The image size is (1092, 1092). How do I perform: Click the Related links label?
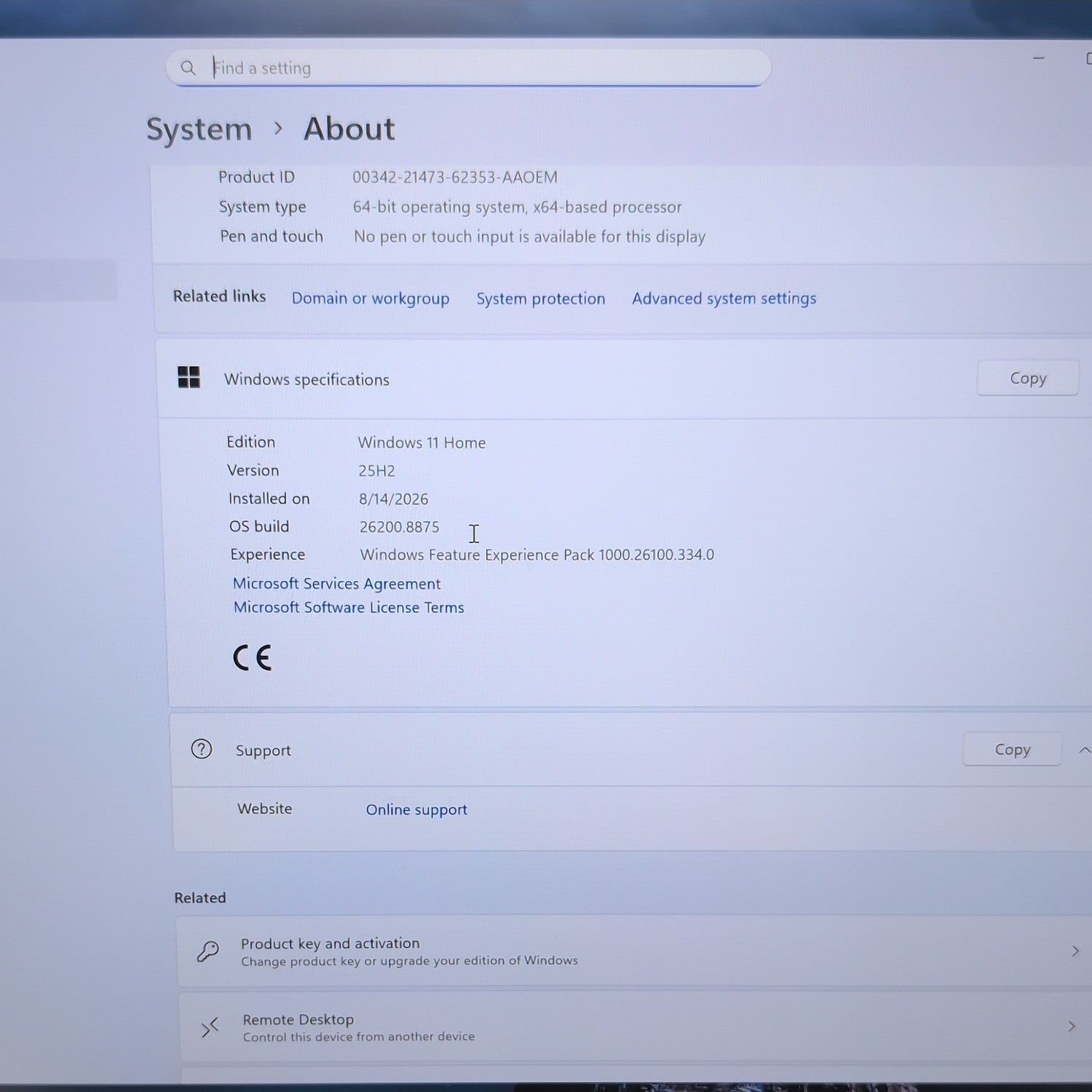[219, 296]
